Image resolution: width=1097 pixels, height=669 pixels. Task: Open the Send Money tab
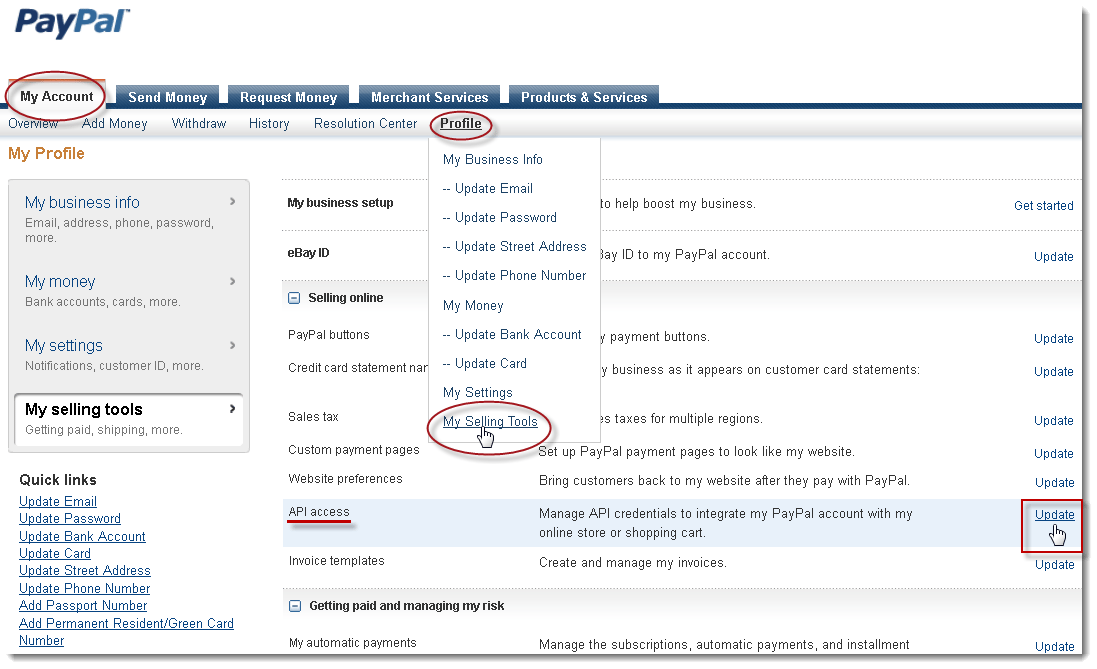(167, 97)
